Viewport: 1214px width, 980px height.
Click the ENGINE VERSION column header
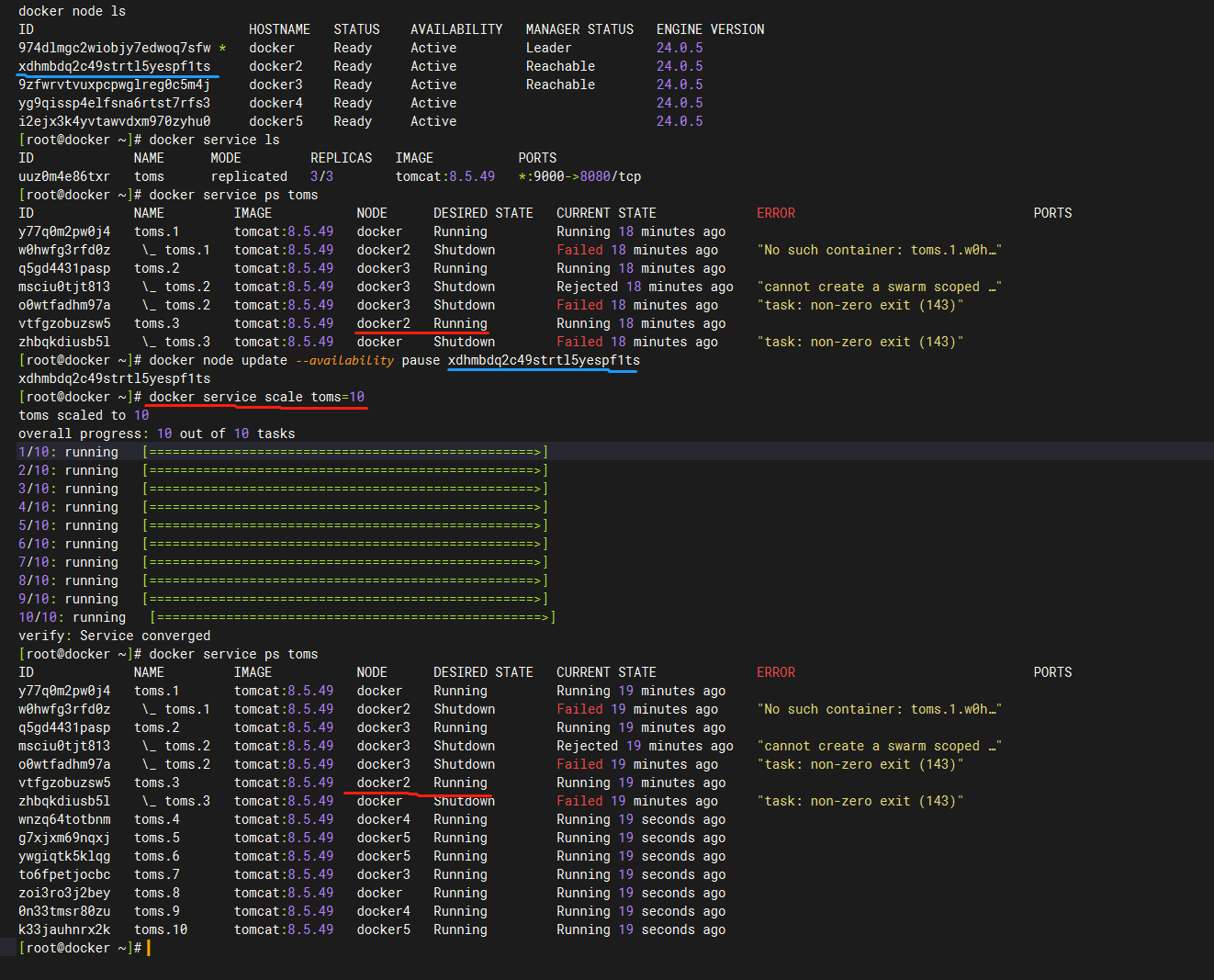[x=710, y=29]
